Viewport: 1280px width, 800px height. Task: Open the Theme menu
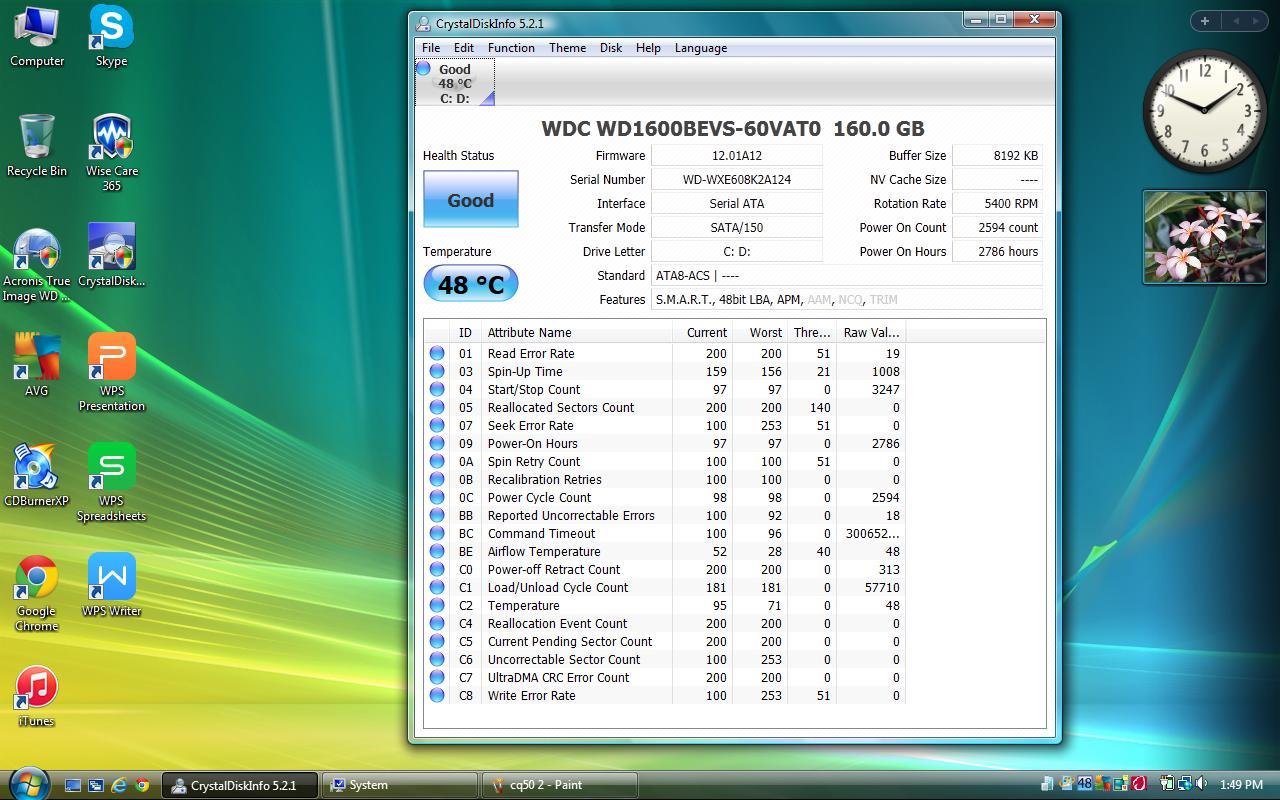click(567, 48)
